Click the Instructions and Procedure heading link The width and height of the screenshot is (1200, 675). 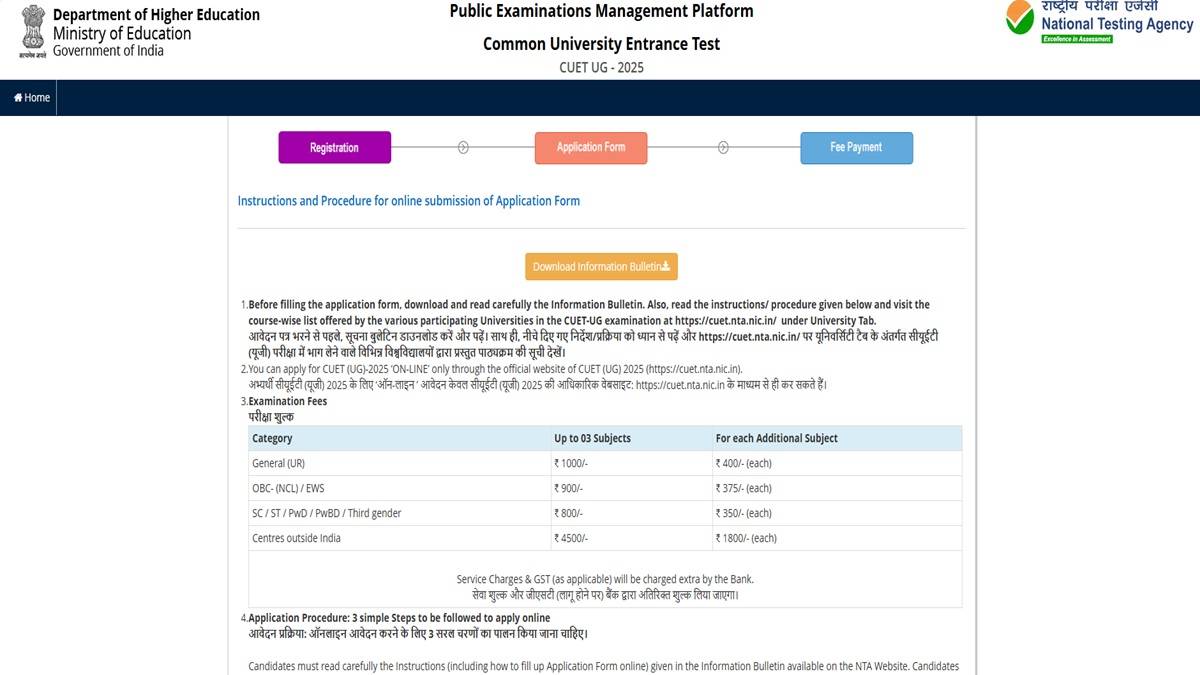pyautogui.click(x=408, y=200)
